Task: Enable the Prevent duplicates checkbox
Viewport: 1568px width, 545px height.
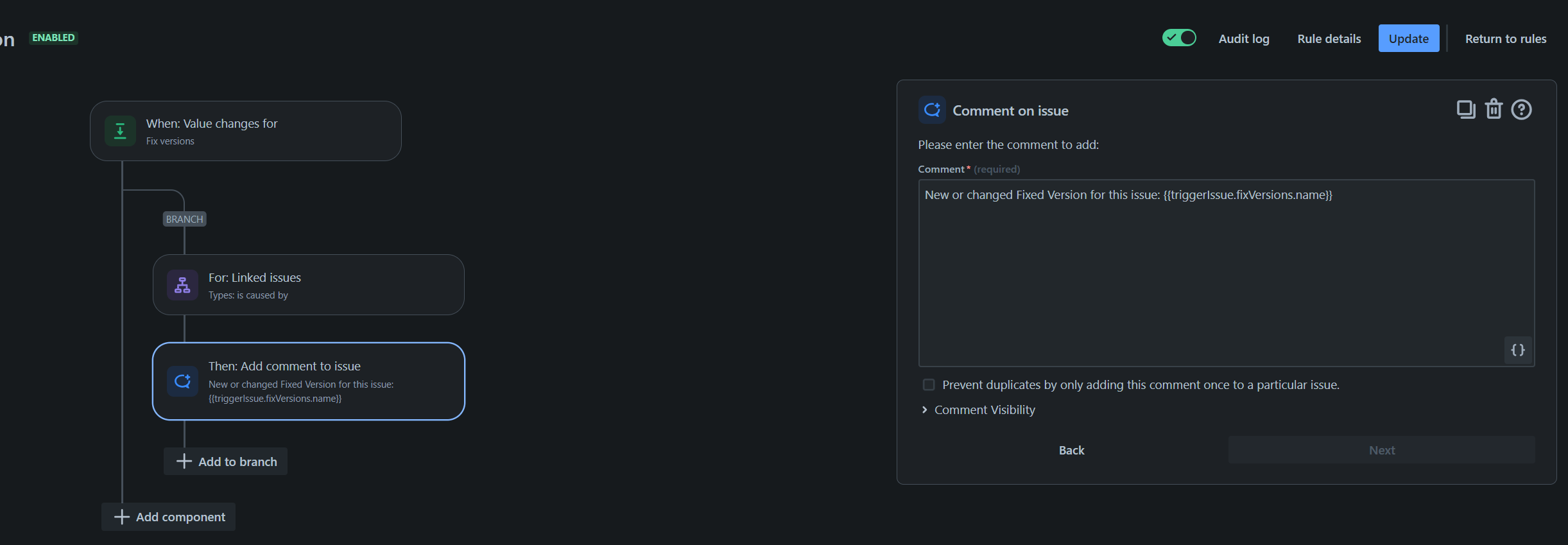Action: (929, 385)
